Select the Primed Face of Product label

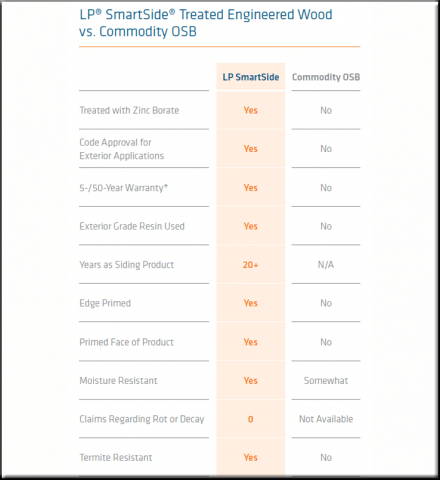[x=126, y=342]
